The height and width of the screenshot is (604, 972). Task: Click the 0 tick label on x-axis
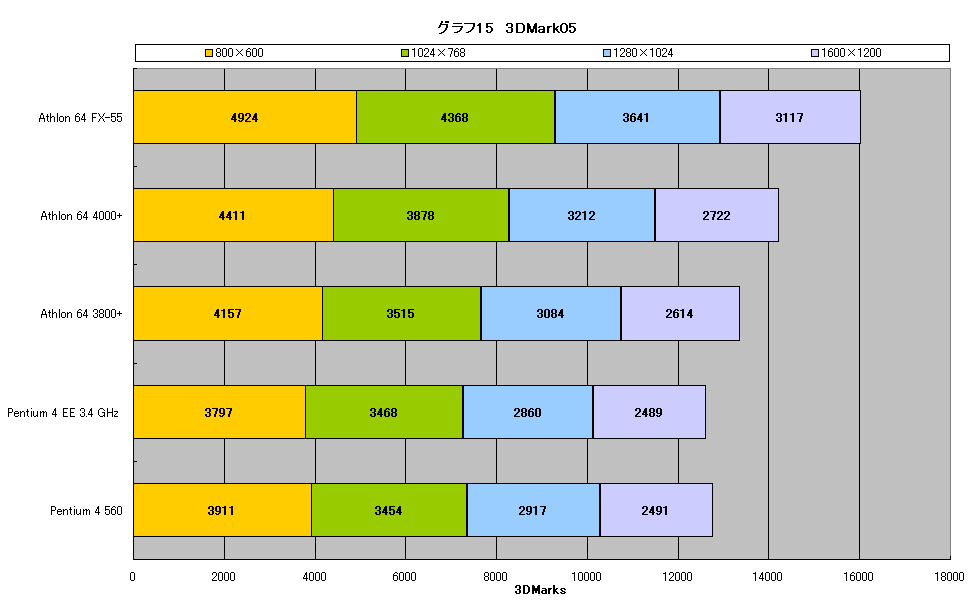tap(133, 577)
